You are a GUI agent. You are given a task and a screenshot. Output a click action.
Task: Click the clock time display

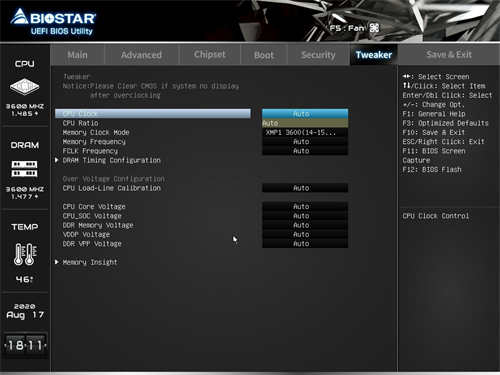coord(25,345)
